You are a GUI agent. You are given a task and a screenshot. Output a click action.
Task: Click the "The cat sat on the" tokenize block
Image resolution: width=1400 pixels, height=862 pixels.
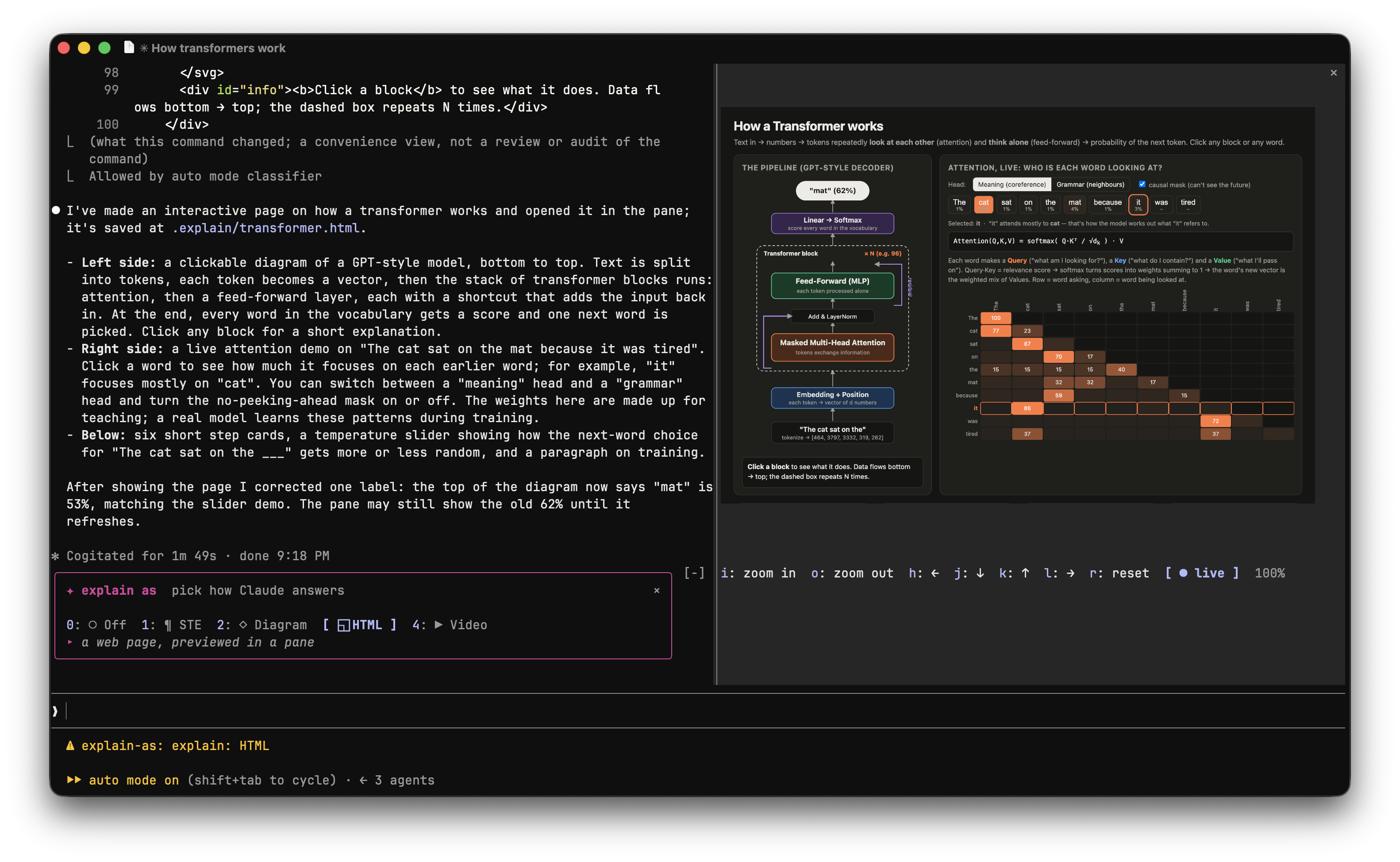pos(832,433)
